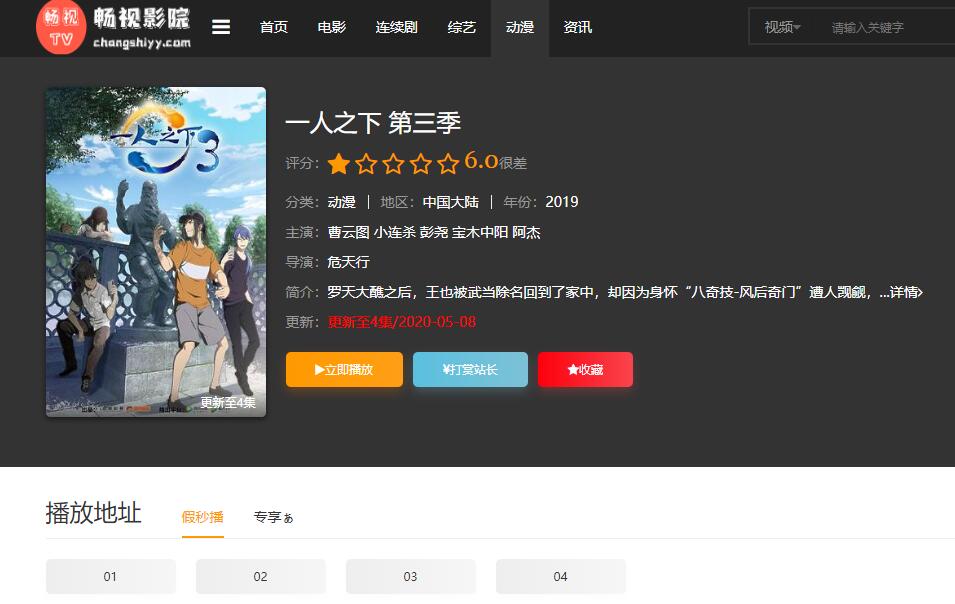Screen dimensions: 955x604
Task: Click actor name 宝木中阳
Action: point(480,233)
